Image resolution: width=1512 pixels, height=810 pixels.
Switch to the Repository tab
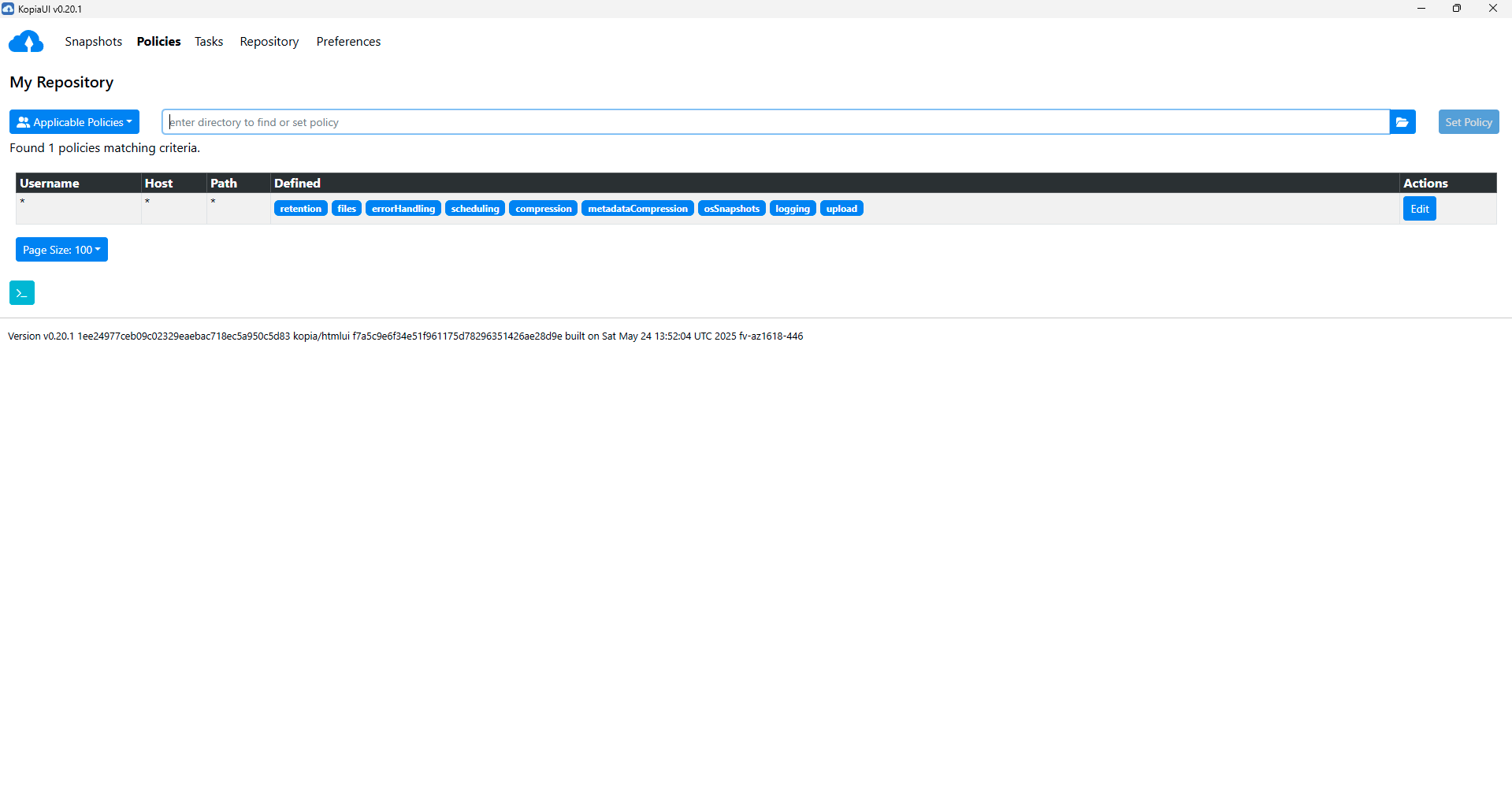pyautogui.click(x=269, y=42)
